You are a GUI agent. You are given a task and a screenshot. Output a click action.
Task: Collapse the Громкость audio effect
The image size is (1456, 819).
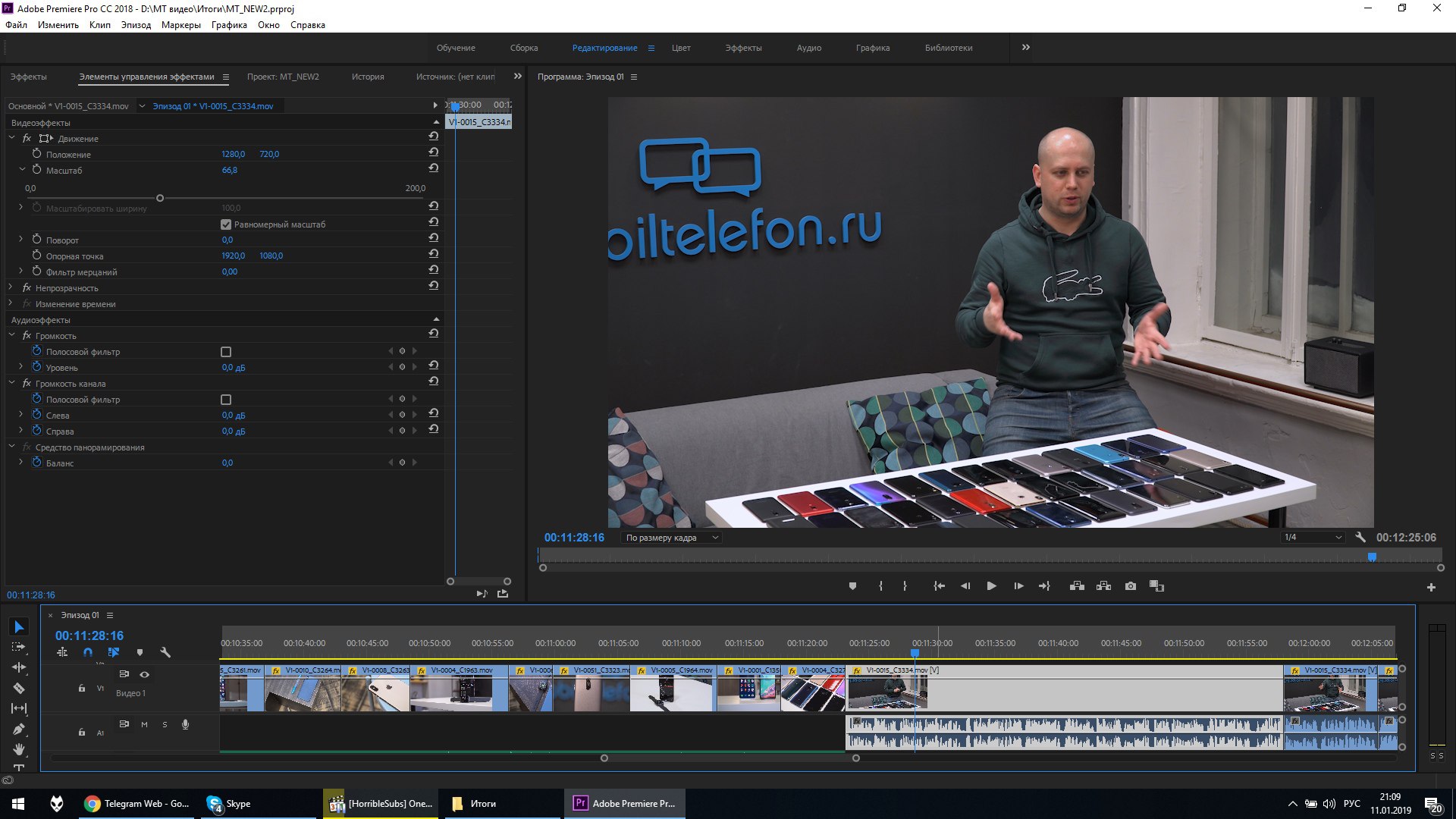[11, 335]
